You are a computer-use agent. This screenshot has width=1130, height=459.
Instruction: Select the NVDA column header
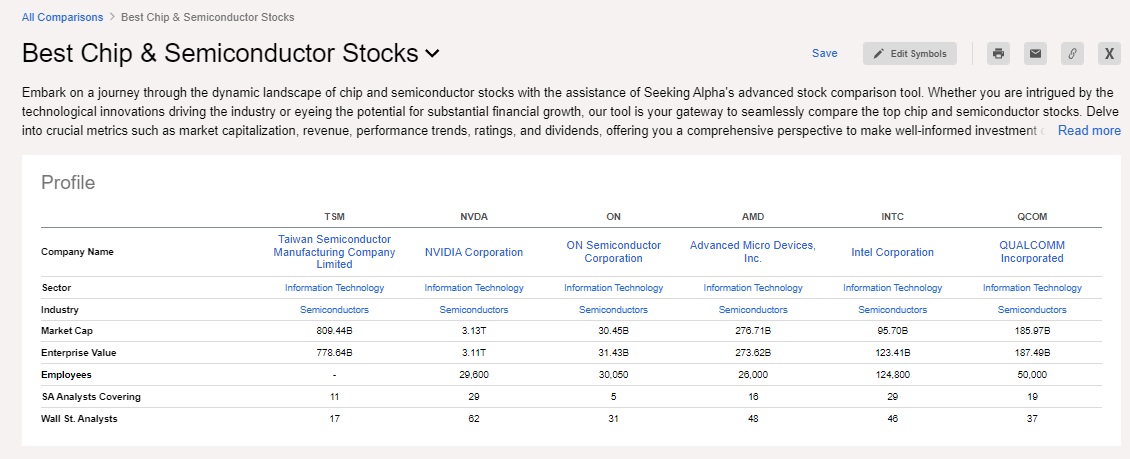click(x=474, y=216)
